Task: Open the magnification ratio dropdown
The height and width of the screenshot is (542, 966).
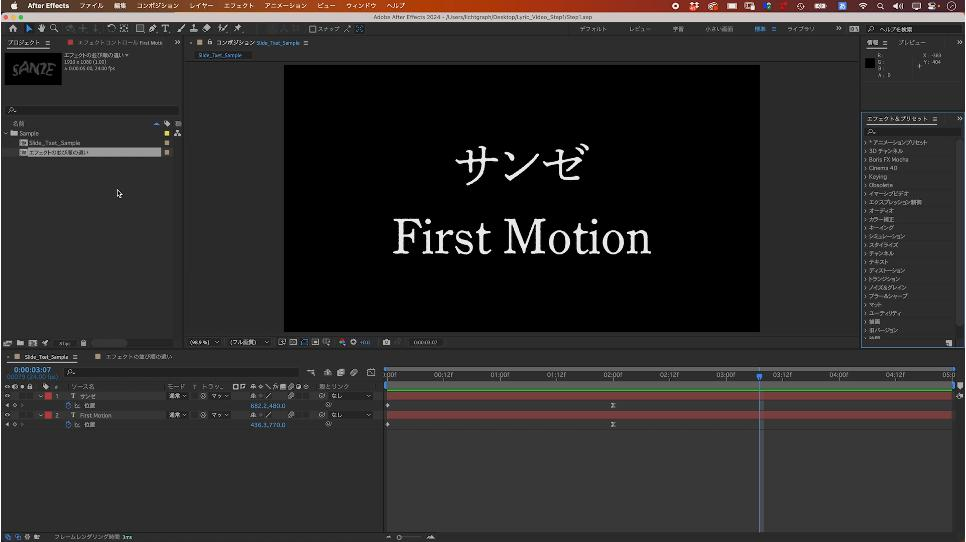Action: click(x=205, y=342)
